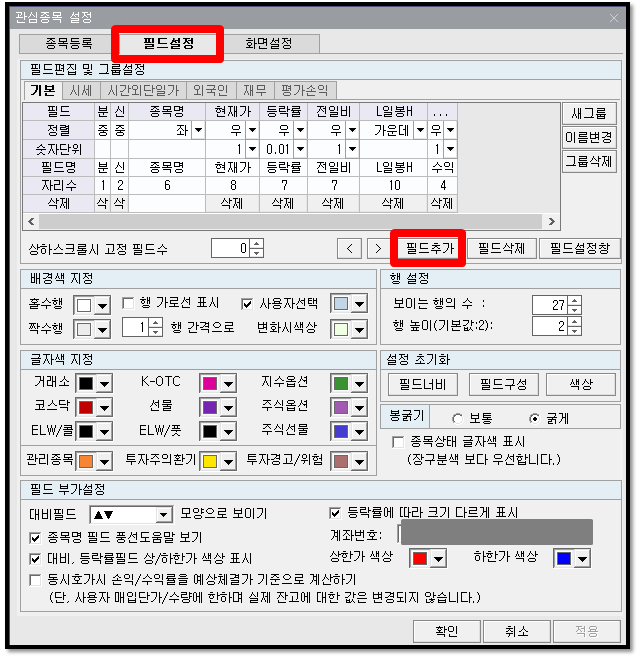Reset field widths with 필드너비 button

pos(423,384)
